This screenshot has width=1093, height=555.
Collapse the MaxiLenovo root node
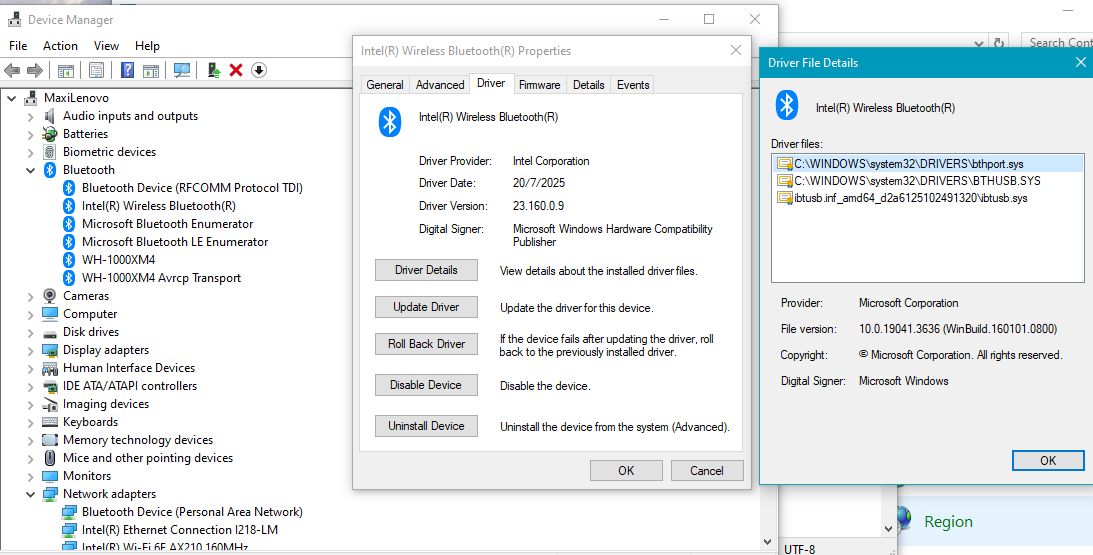tap(12, 98)
